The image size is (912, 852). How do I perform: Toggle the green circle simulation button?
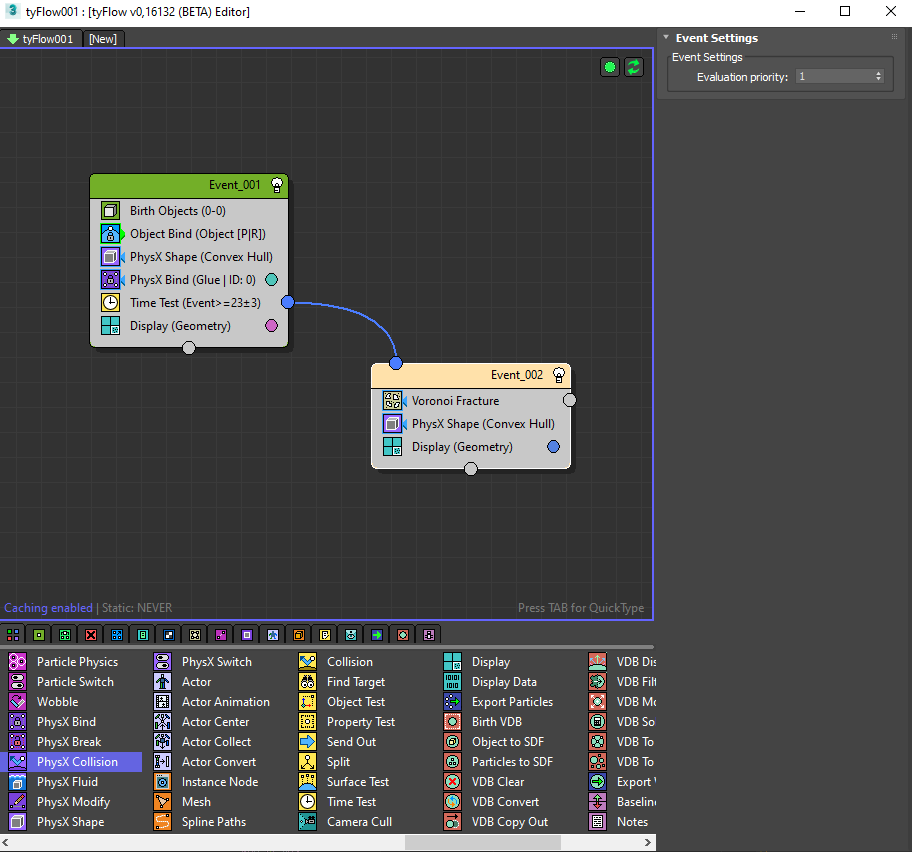(610, 67)
